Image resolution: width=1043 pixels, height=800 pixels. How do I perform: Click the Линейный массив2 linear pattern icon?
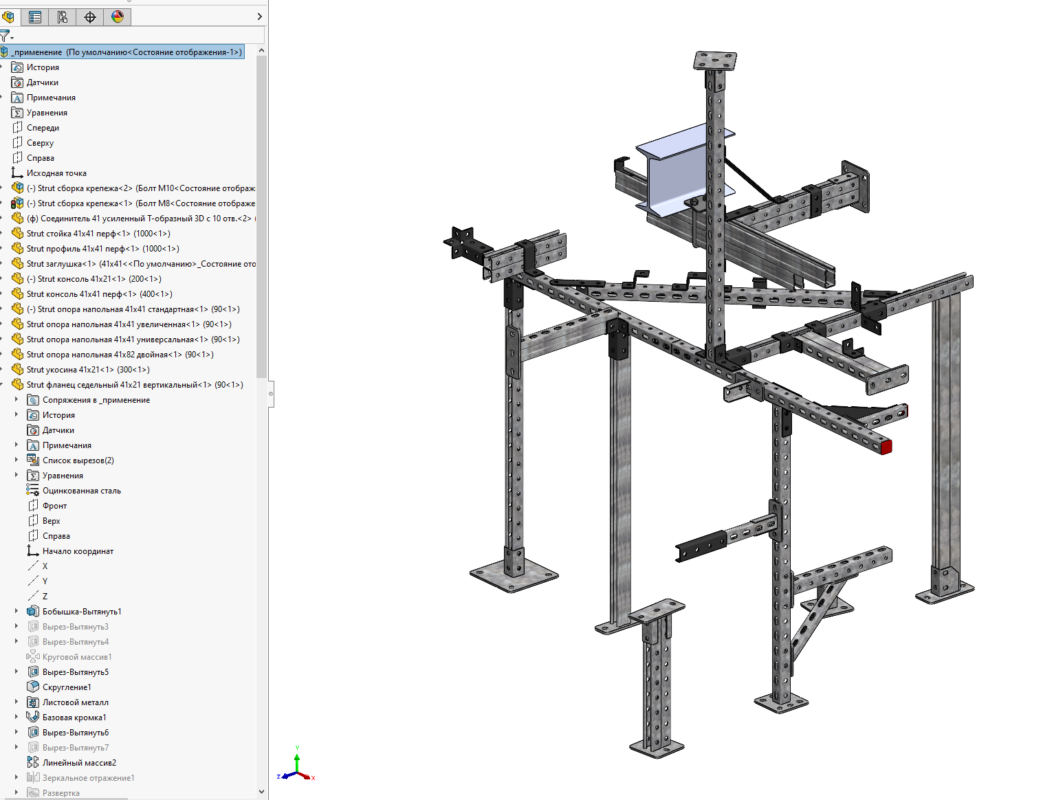33,763
